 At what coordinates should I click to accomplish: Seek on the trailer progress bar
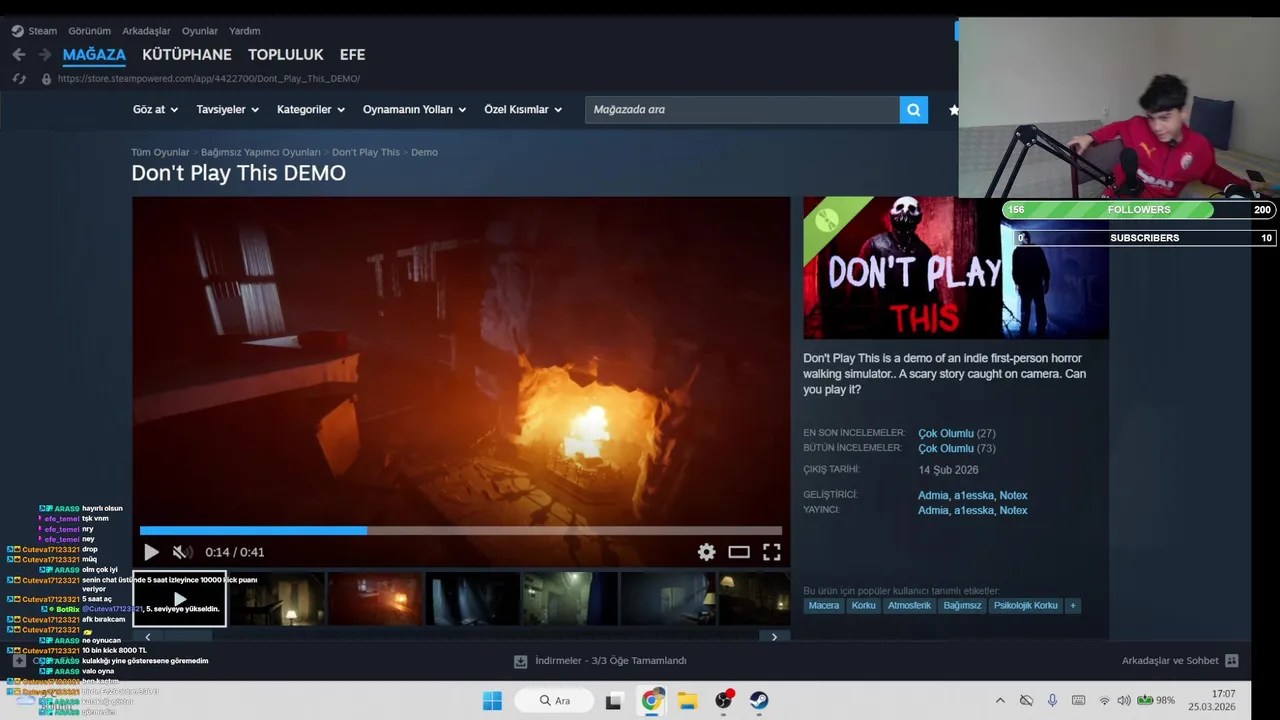461,531
